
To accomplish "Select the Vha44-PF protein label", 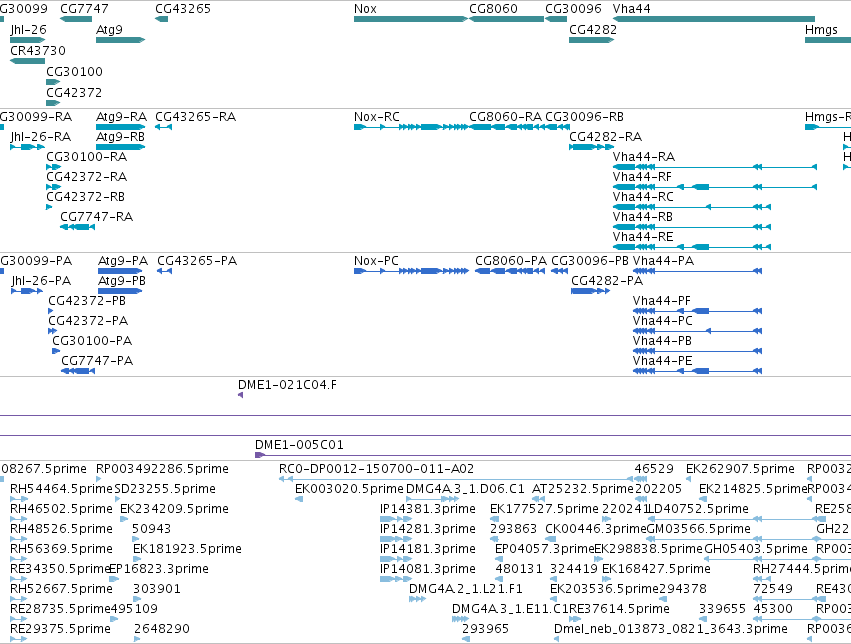I will tap(662, 301).
